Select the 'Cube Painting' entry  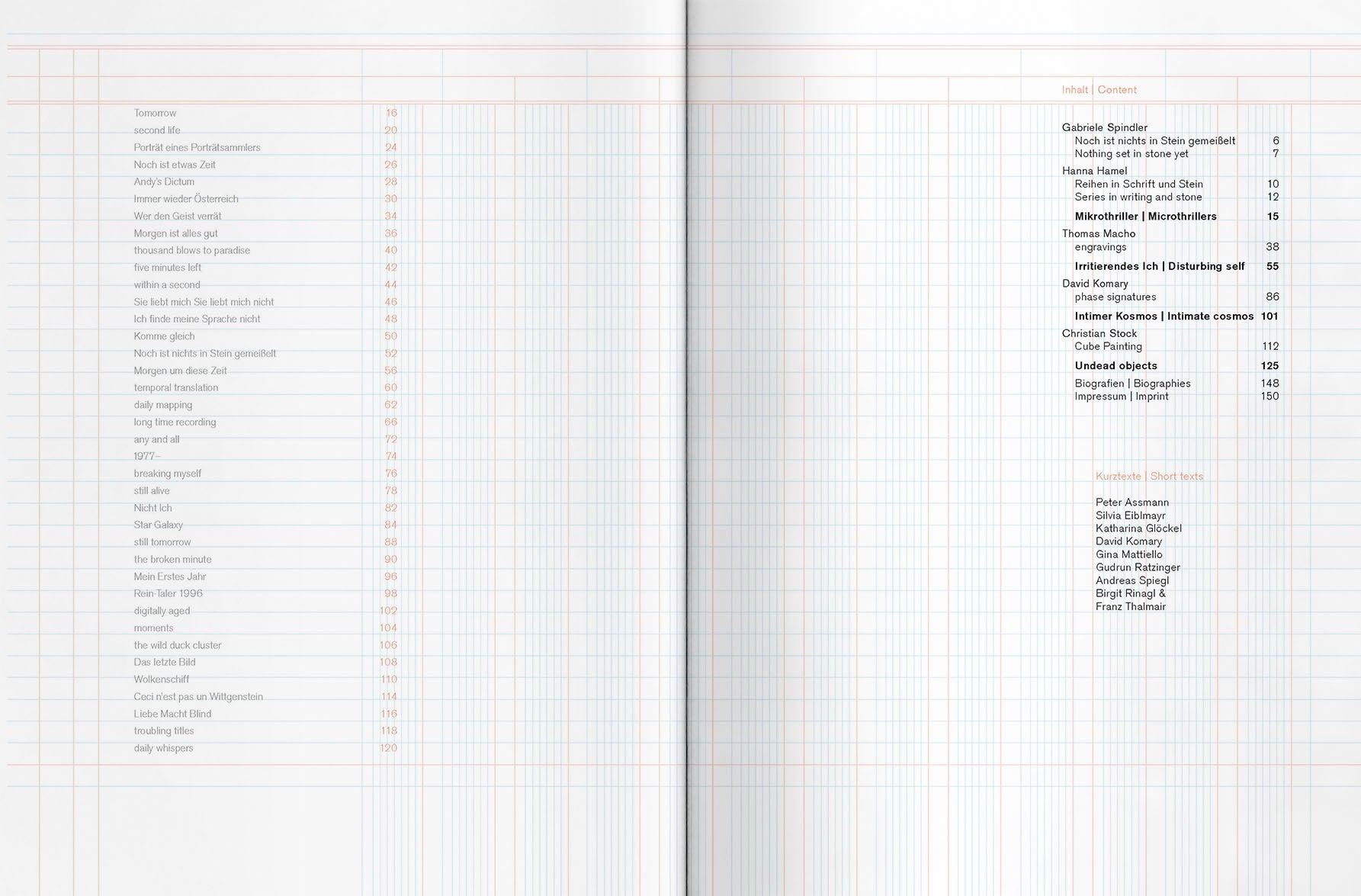(1108, 346)
